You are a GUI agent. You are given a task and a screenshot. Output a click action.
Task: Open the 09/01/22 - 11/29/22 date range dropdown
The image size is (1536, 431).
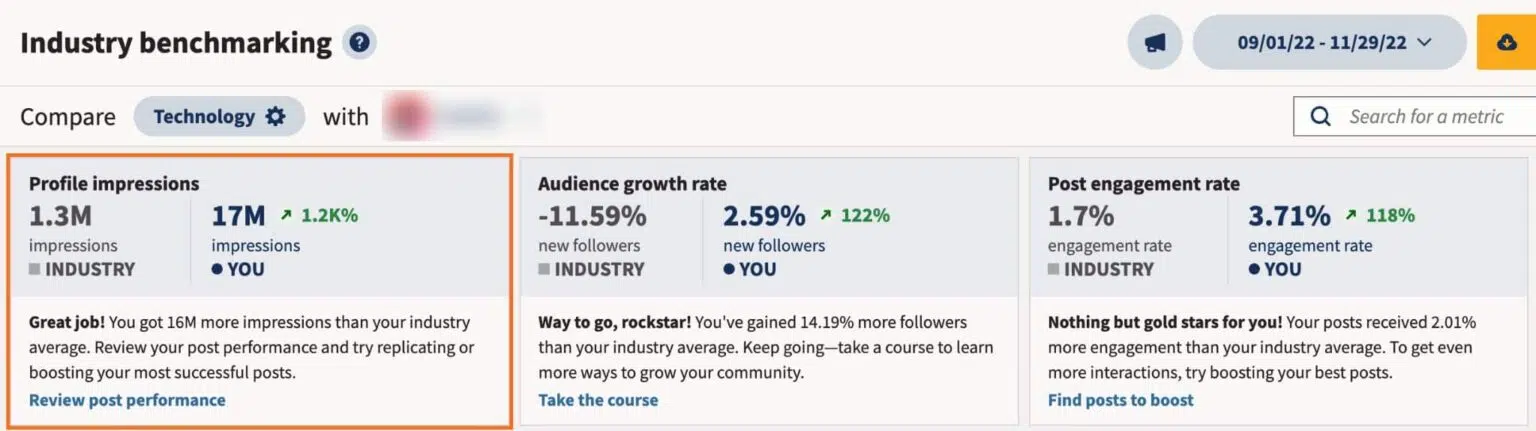(1329, 43)
